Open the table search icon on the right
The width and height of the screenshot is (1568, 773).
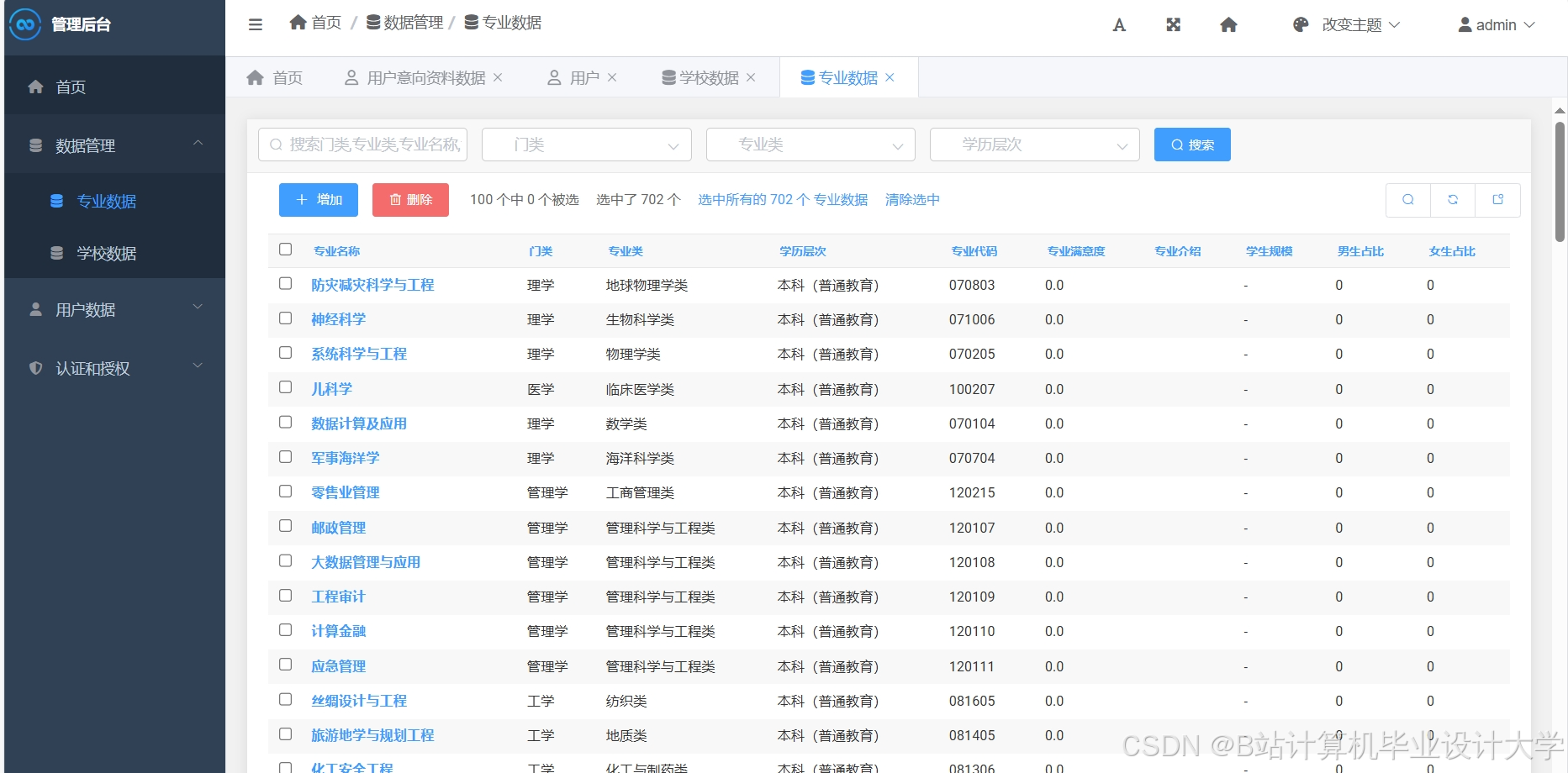pos(1408,200)
